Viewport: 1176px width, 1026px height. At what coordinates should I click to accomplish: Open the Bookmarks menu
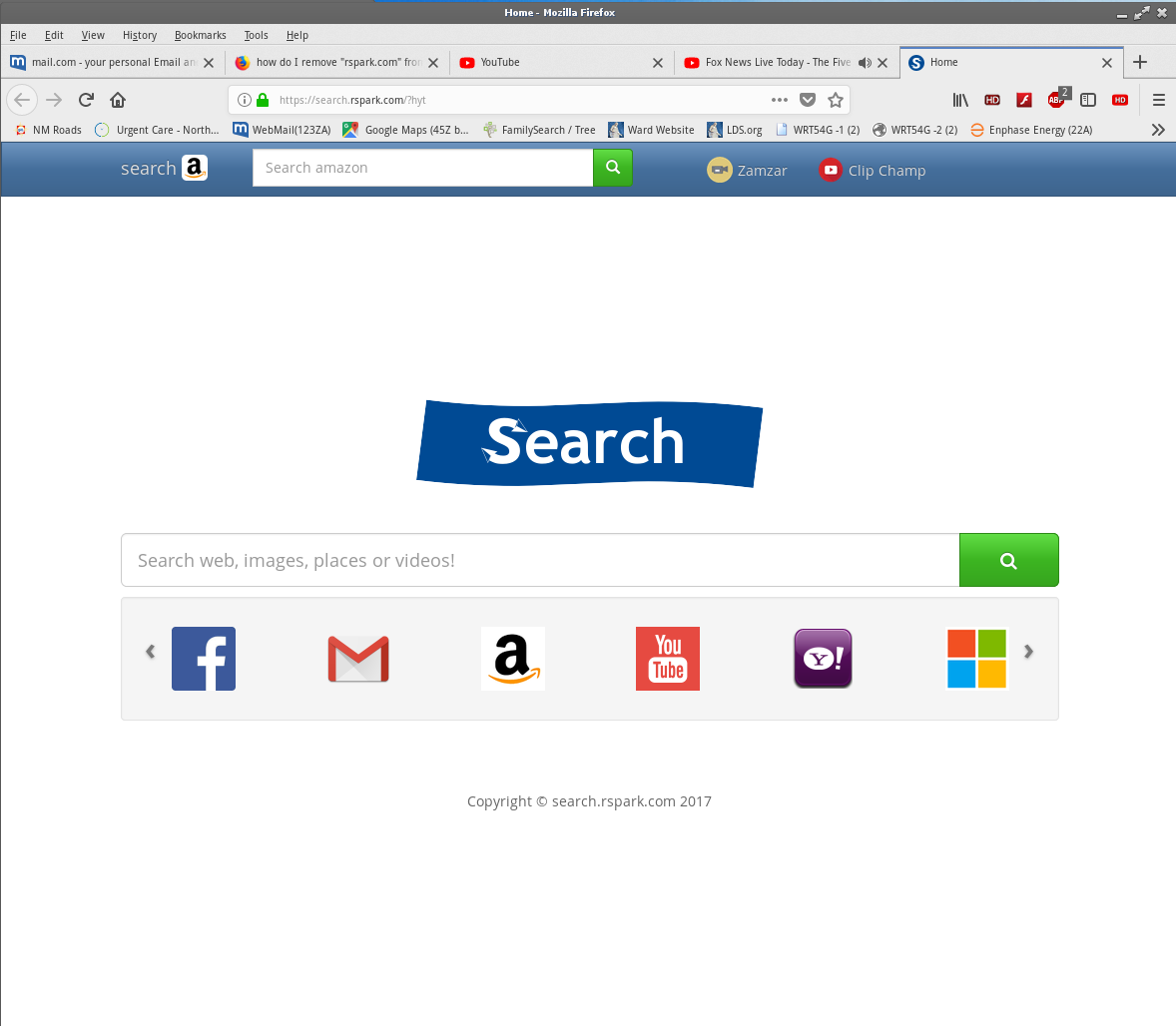pyautogui.click(x=201, y=35)
